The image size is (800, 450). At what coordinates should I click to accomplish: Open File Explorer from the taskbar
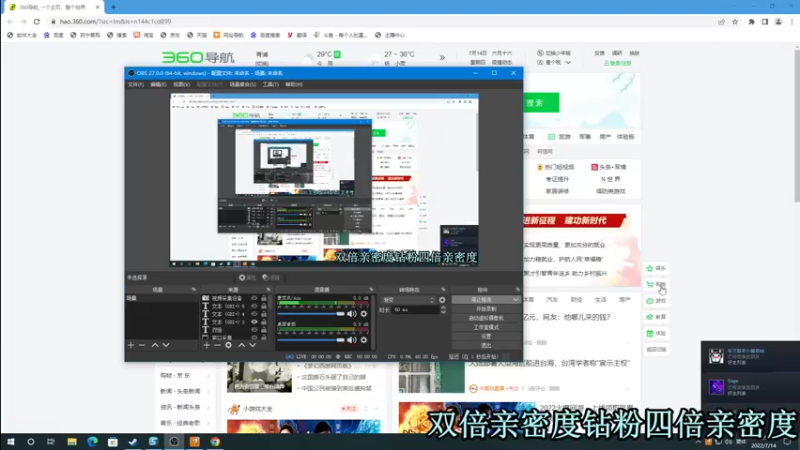72,442
